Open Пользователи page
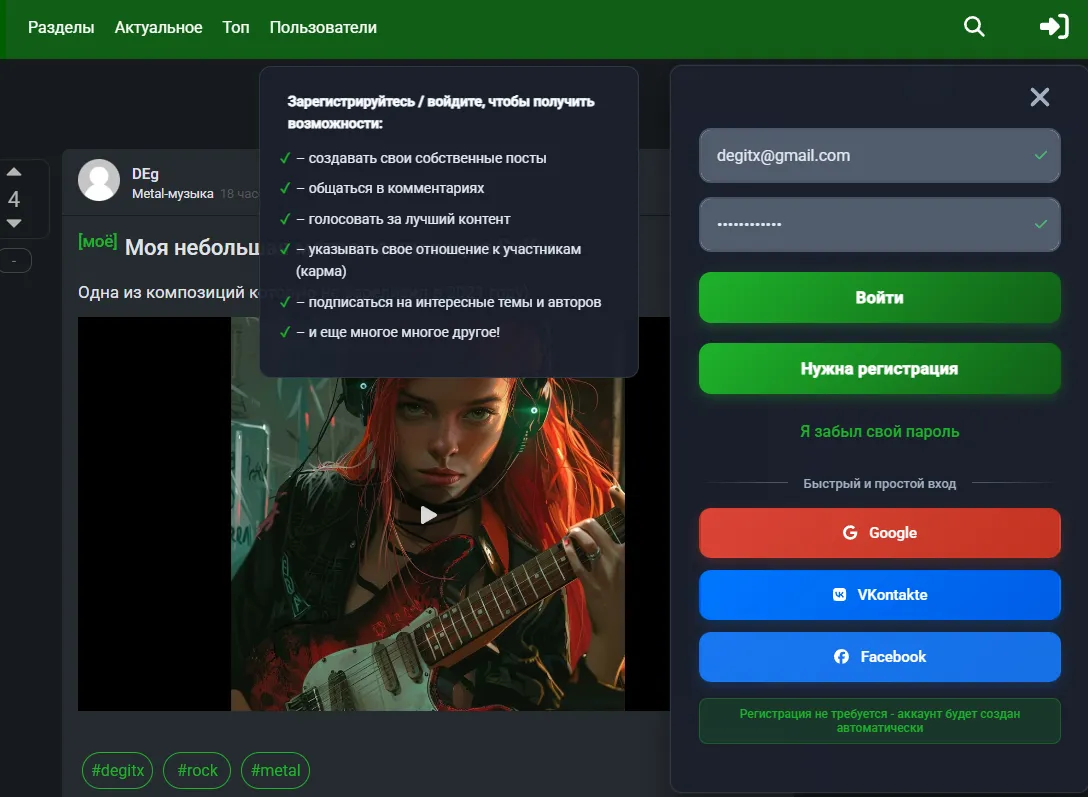 click(x=323, y=28)
